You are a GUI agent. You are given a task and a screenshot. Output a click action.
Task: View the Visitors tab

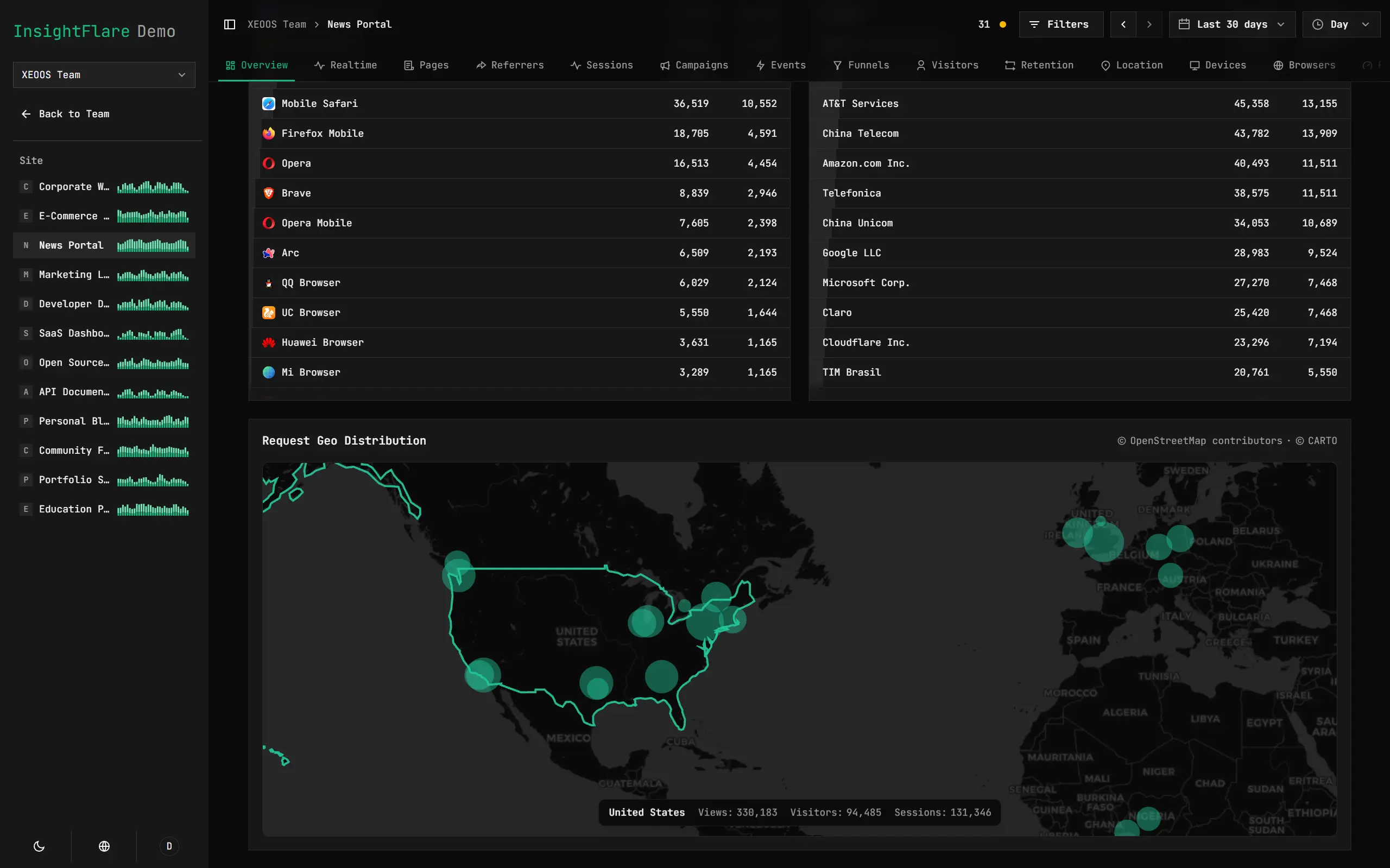947,65
